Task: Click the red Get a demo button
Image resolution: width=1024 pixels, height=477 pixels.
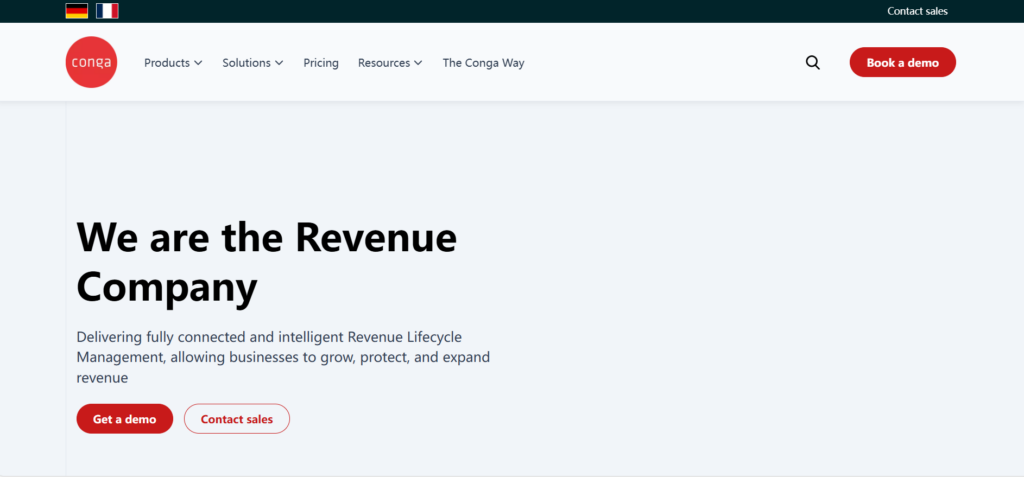Action: point(124,419)
